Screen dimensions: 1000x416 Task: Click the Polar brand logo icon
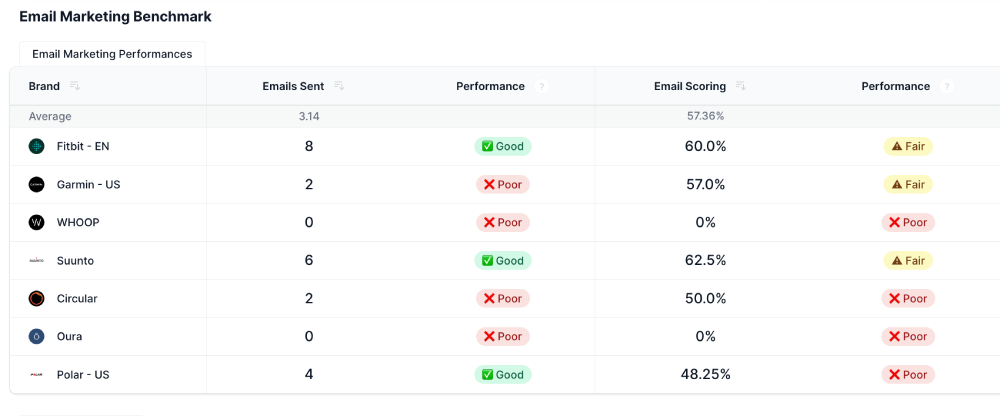click(x=36, y=375)
